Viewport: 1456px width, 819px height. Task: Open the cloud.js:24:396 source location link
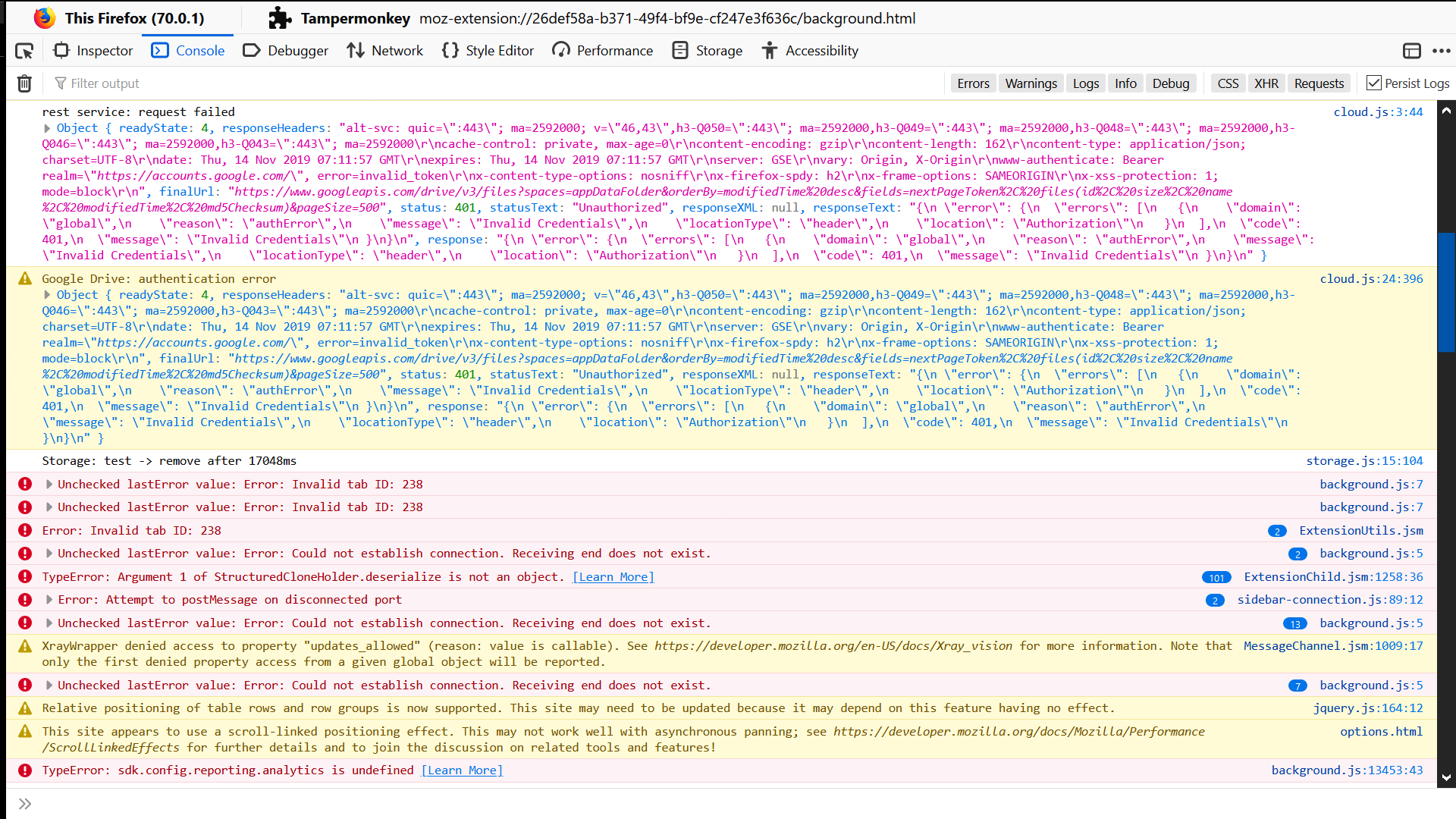[1372, 278]
